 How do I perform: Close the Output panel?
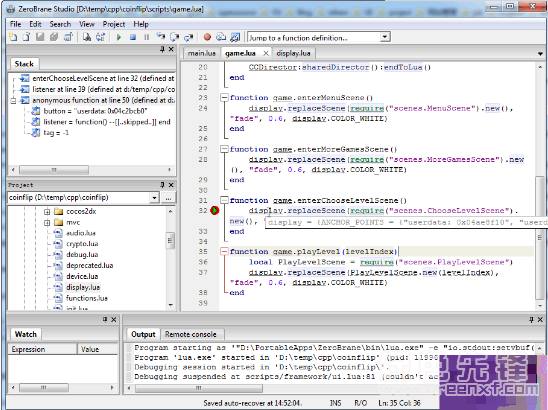pyautogui.click(x=540, y=319)
